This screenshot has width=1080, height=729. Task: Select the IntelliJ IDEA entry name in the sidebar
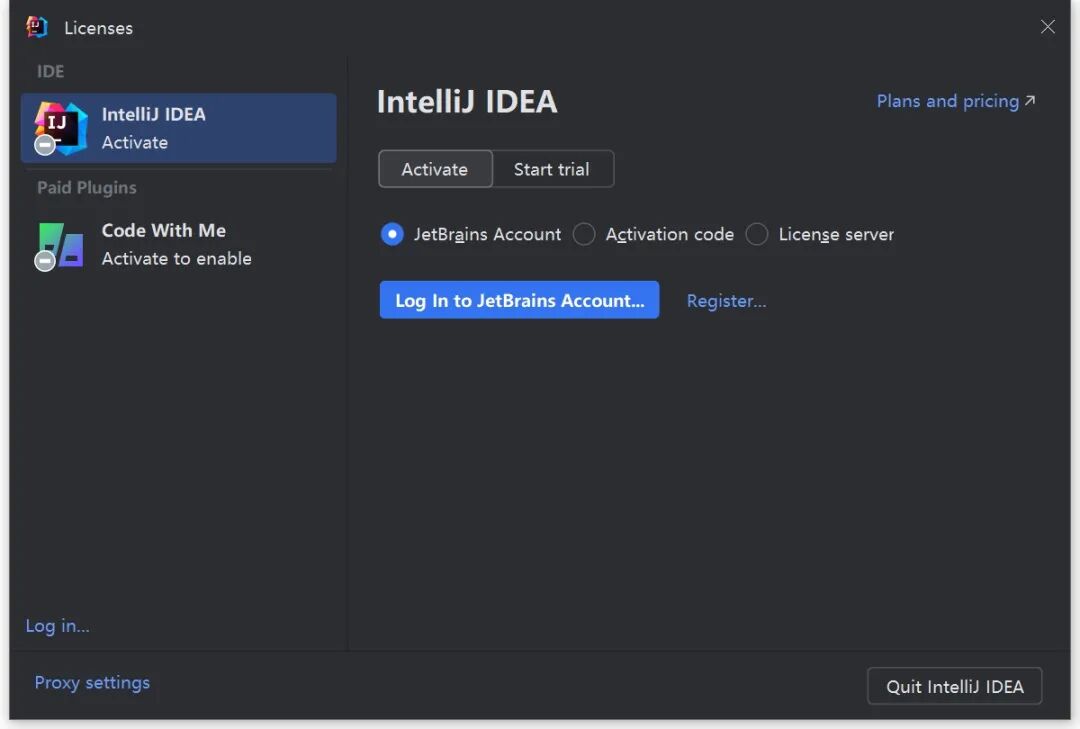pyautogui.click(x=154, y=114)
